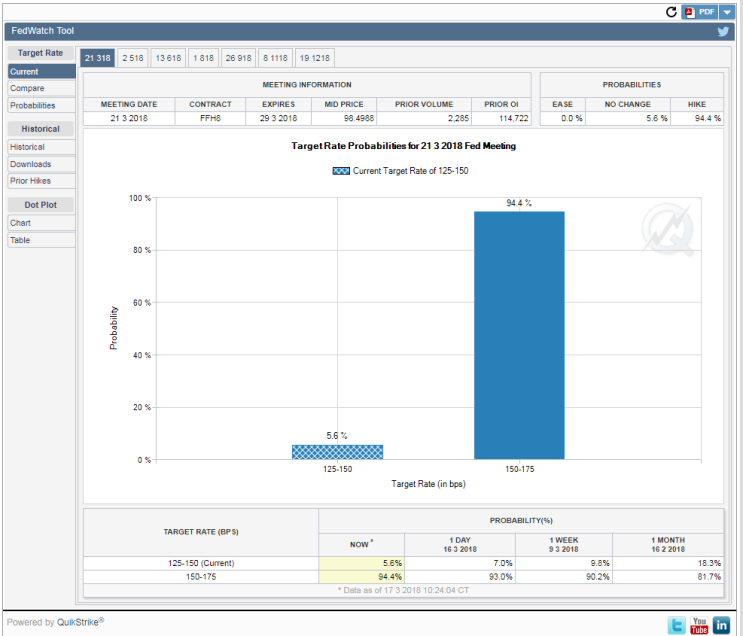Click the refresh icon at top right

672,12
